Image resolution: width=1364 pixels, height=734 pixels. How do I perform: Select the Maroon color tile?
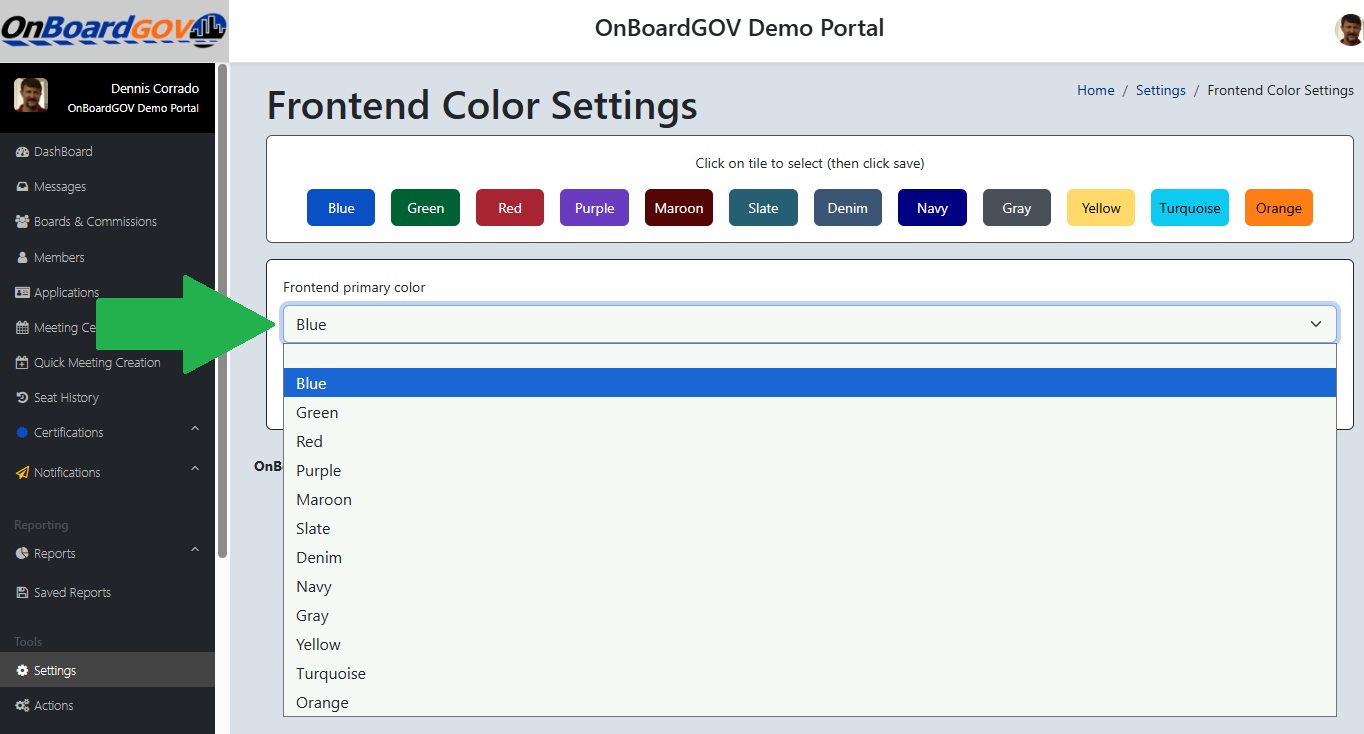(679, 208)
